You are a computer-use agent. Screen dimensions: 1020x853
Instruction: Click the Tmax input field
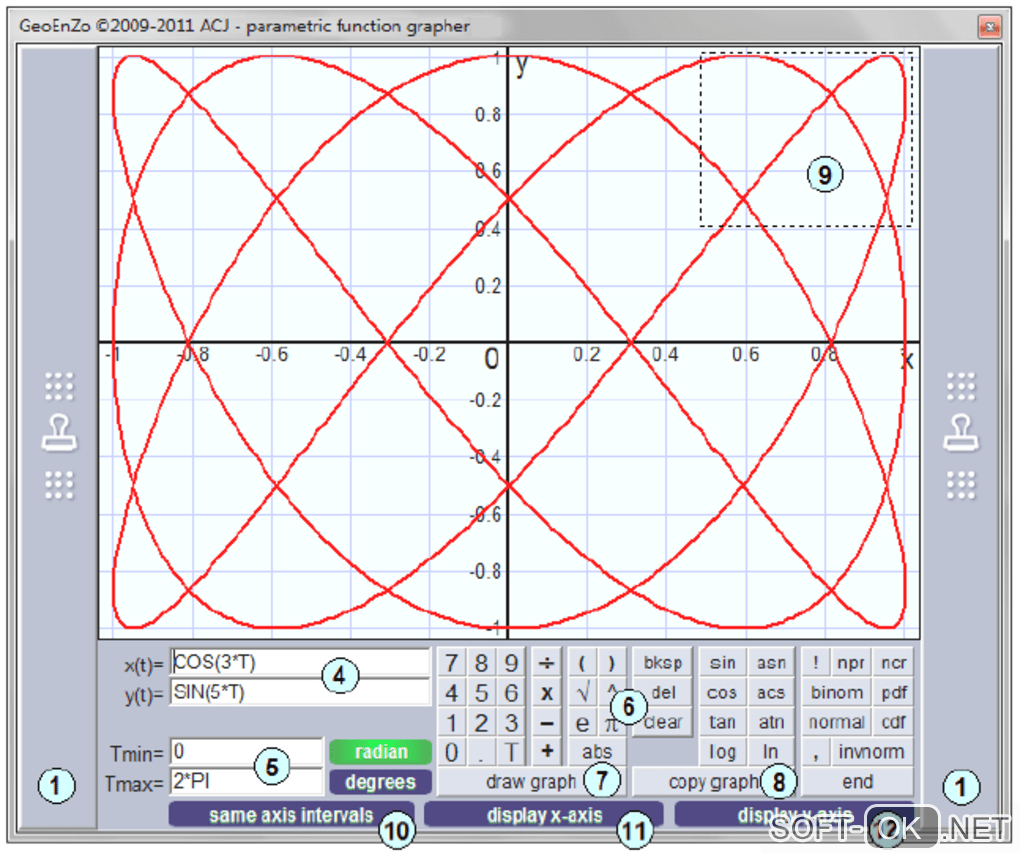247,781
